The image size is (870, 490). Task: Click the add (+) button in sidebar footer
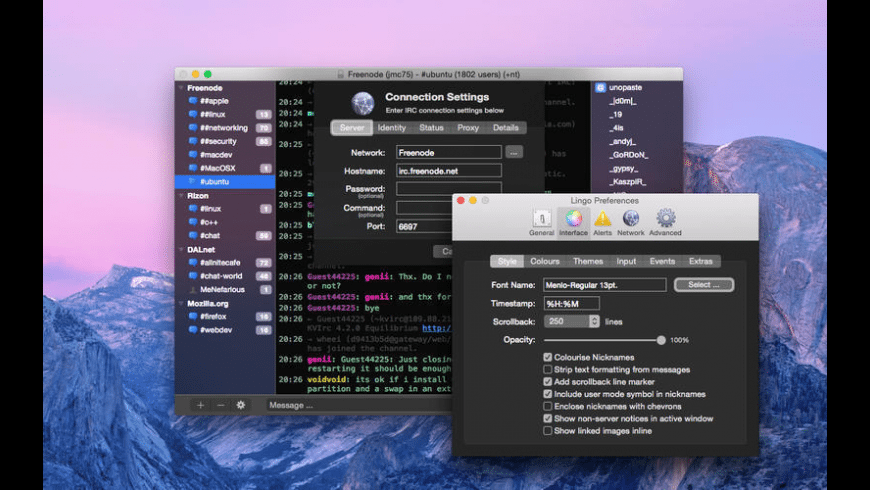pyautogui.click(x=200, y=405)
